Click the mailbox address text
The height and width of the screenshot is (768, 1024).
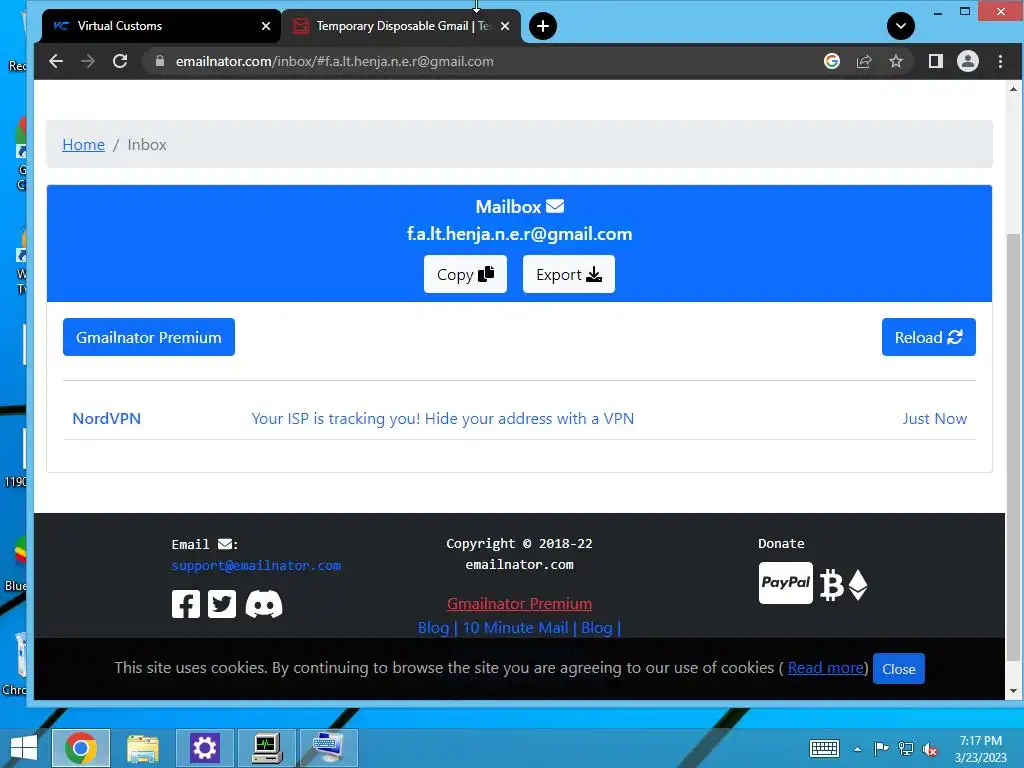[x=519, y=234]
